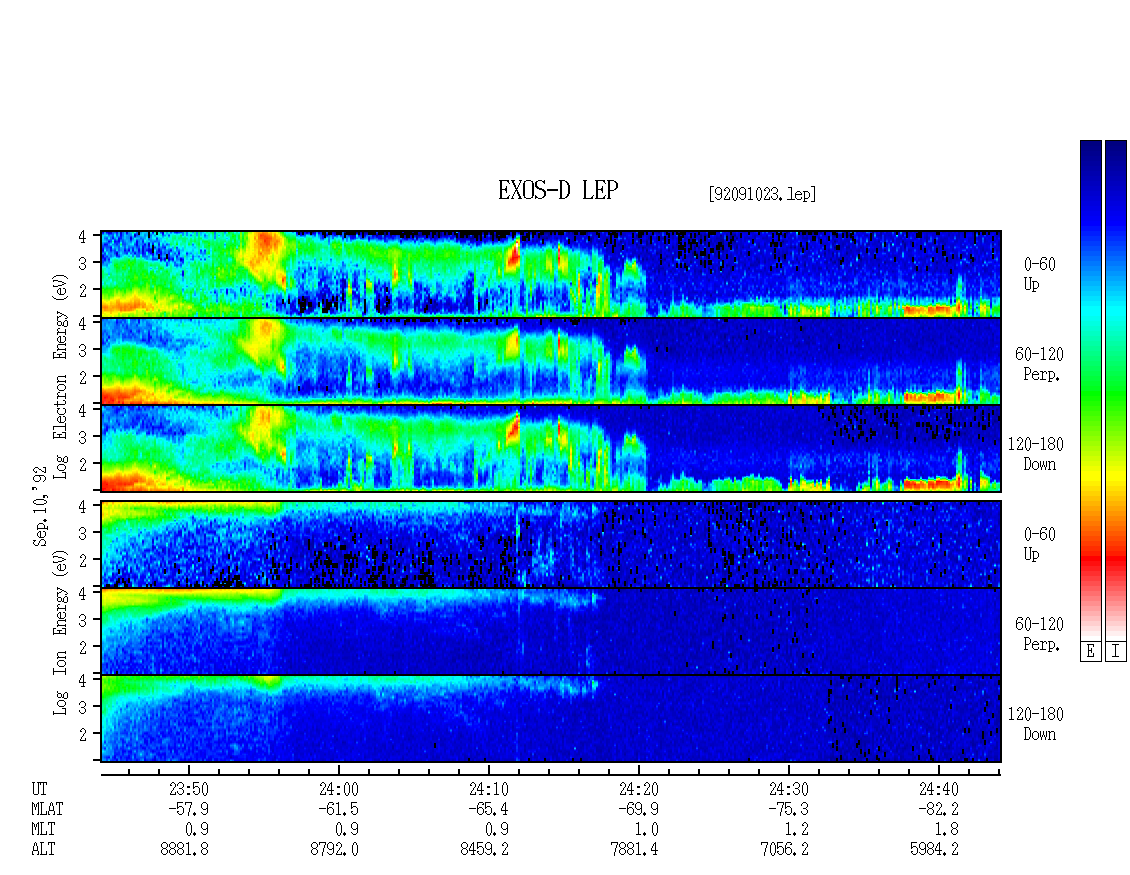The image size is (1130, 875).
Task: Click the electron color bar above E
Action: [1090, 390]
